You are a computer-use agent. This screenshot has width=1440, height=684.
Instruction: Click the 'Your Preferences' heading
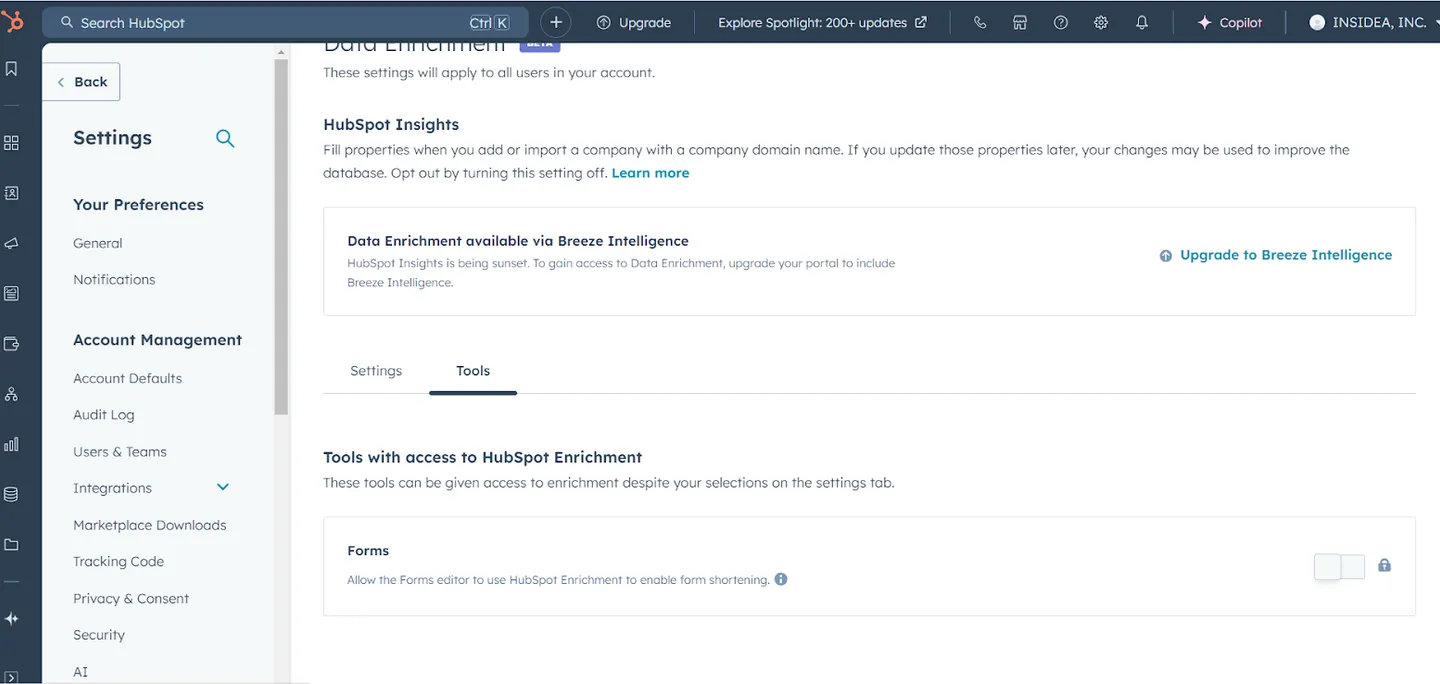(138, 205)
